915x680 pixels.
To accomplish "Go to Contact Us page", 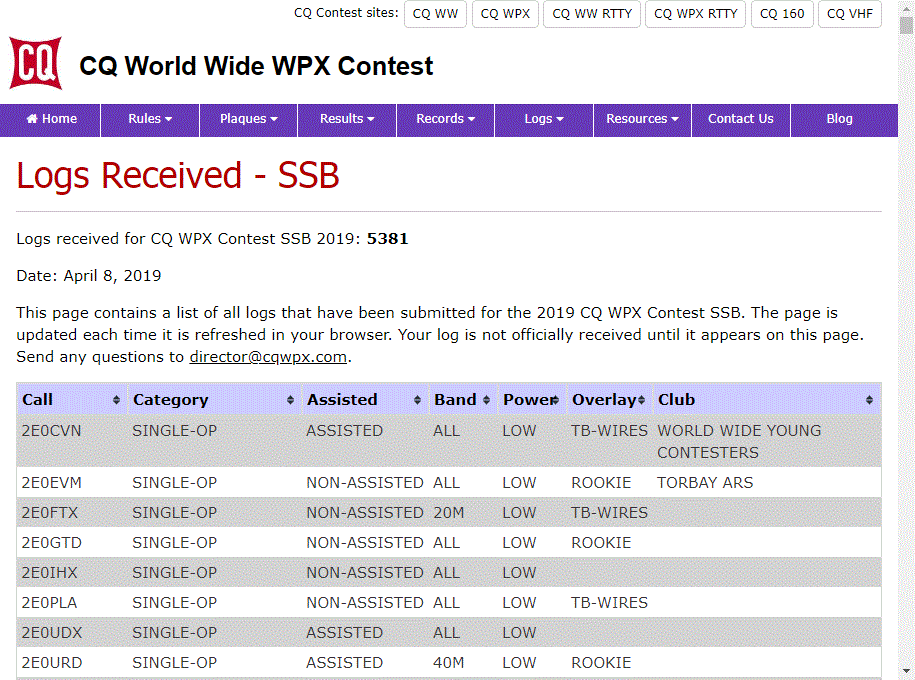I will click(741, 119).
